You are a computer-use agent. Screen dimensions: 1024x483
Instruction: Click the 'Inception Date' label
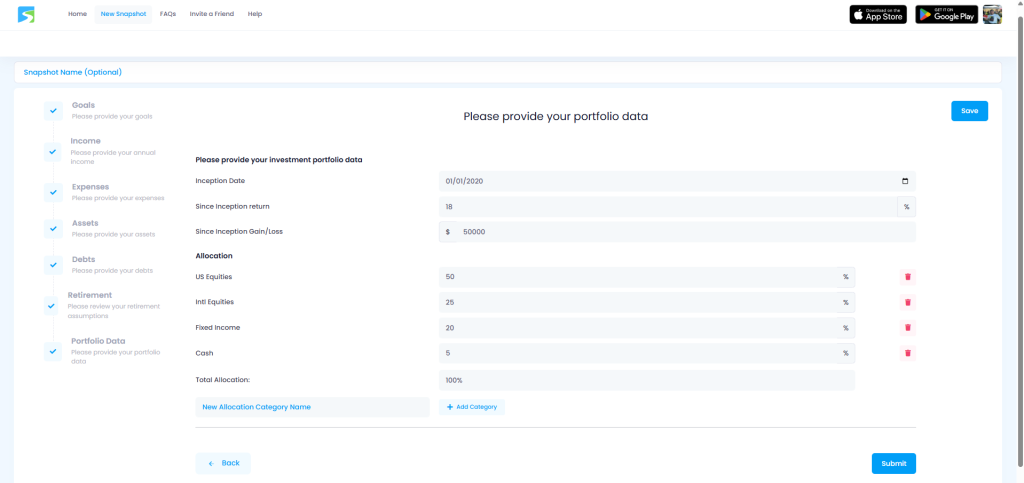click(220, 180)
